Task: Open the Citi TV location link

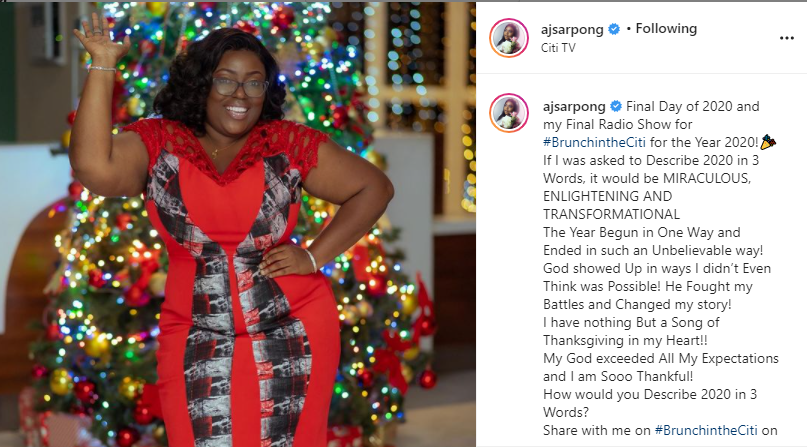Action: [558, 48]
